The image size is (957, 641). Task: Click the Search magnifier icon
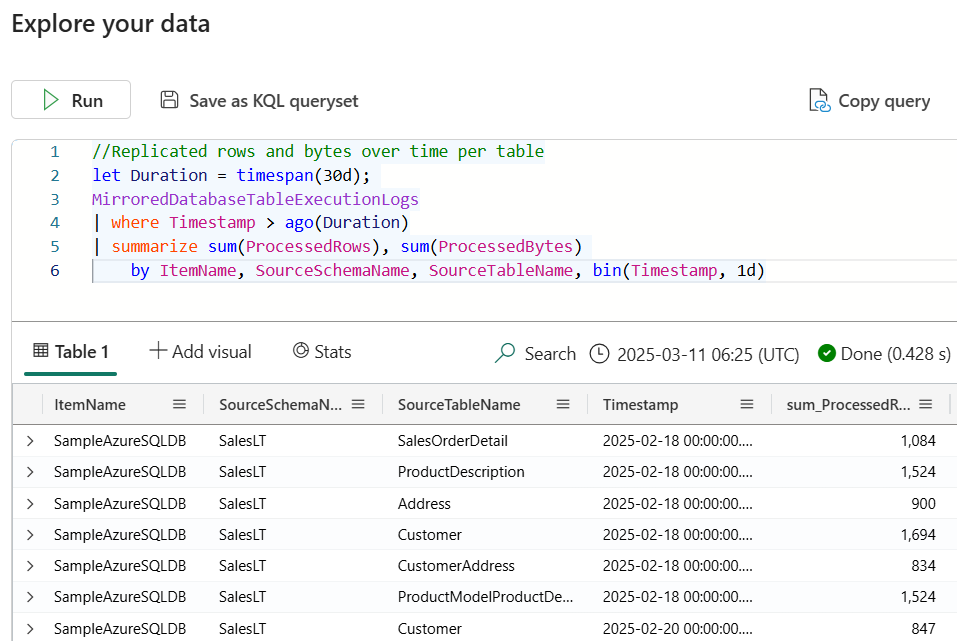tap(506, 354)
